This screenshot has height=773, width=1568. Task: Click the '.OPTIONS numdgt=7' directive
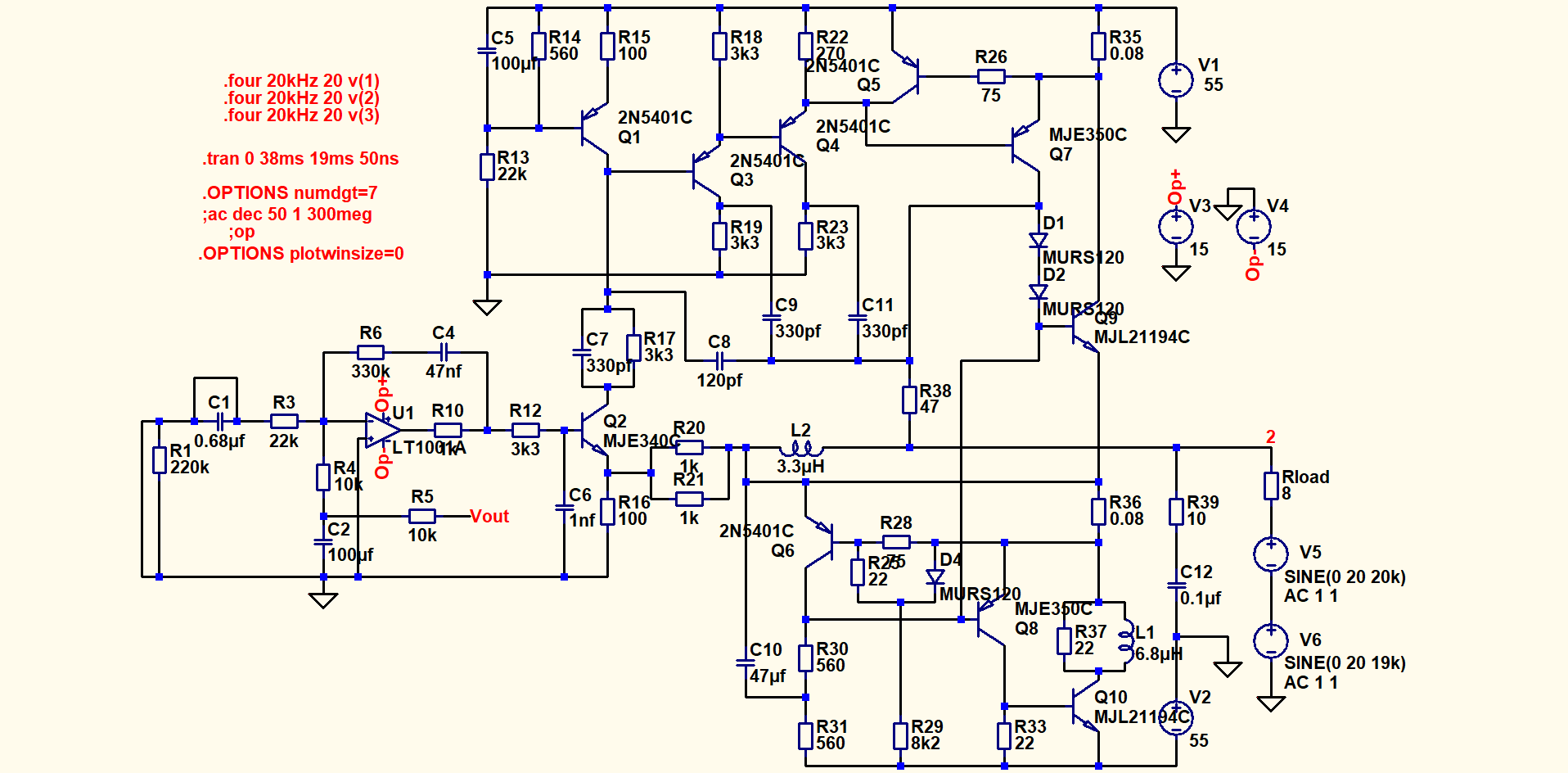(290, 193)
